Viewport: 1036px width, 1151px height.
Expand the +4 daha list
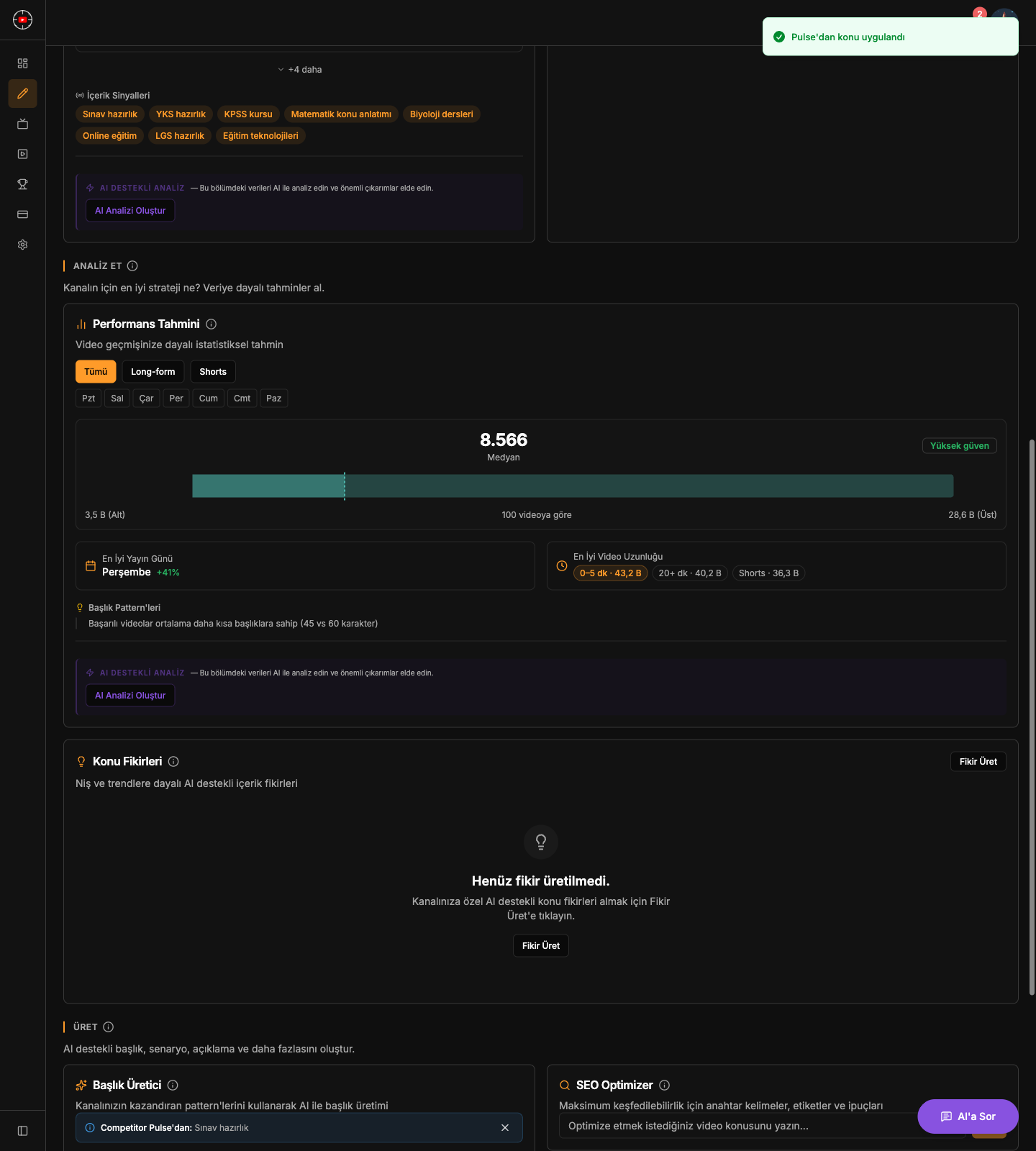click(x=299, y=70)
